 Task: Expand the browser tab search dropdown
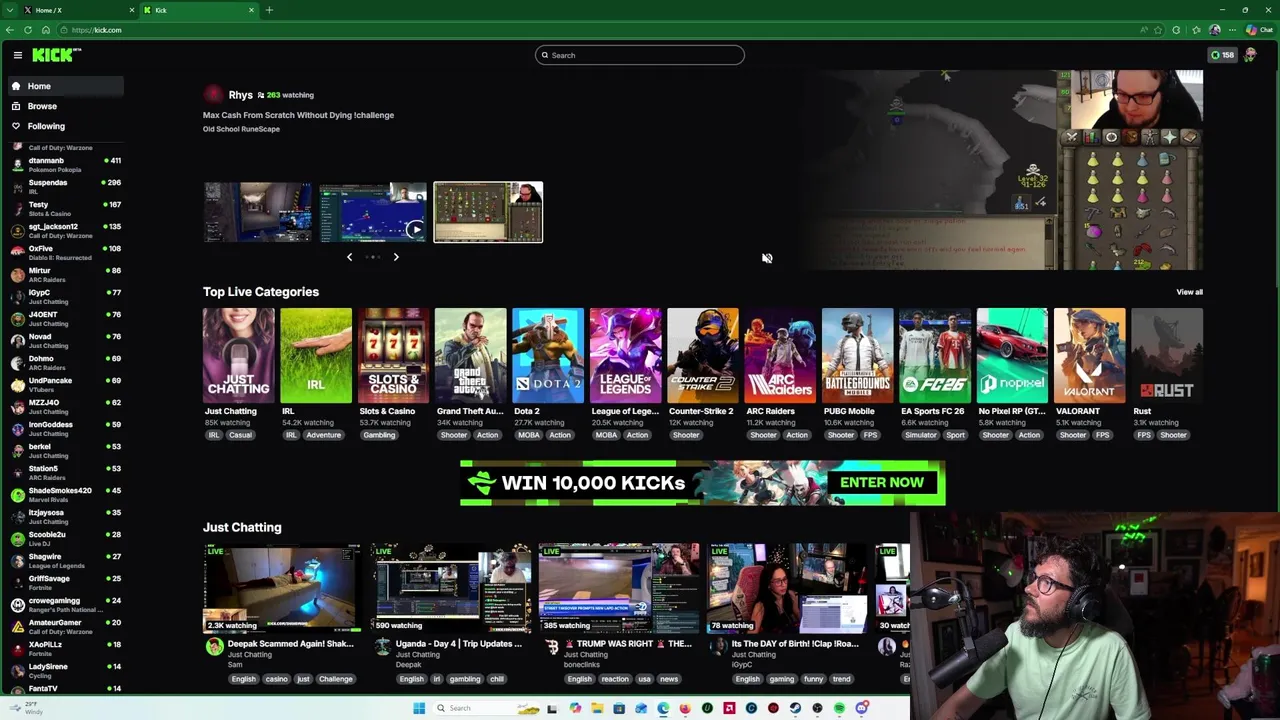tap(8, 10)
